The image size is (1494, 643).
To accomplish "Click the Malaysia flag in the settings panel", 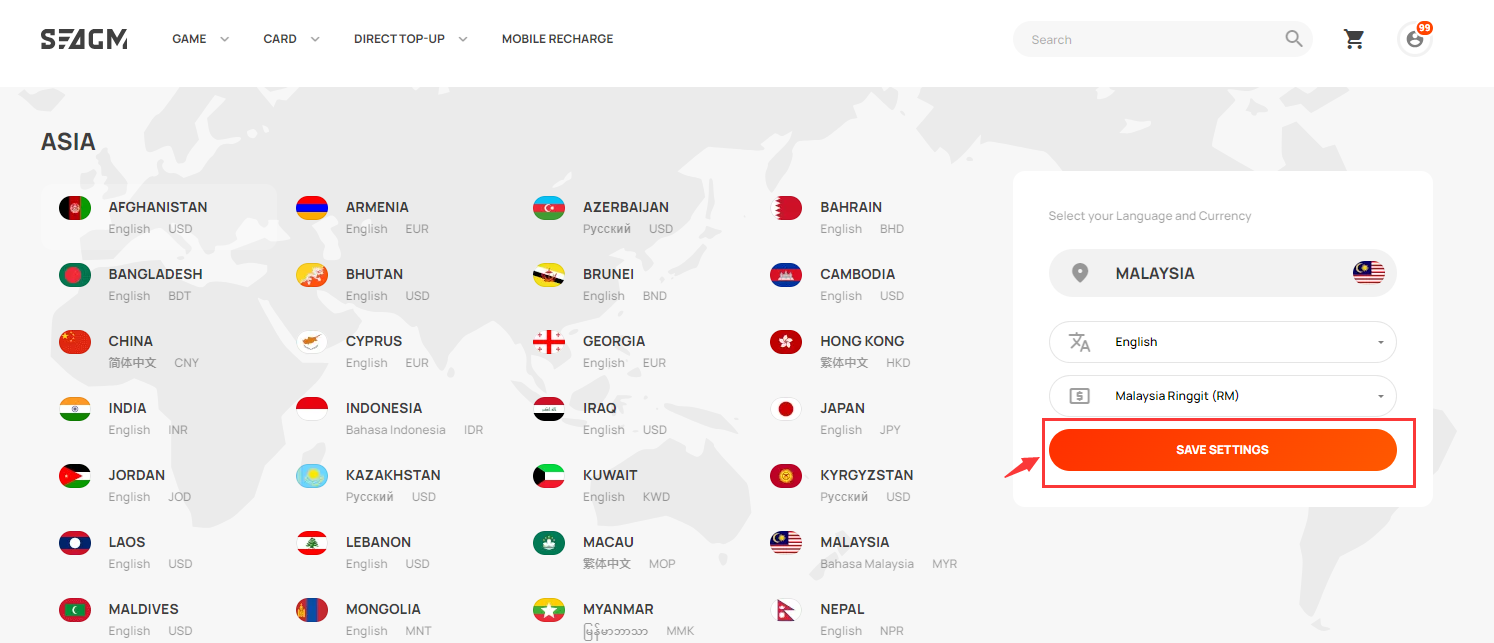I will 1369,273.
